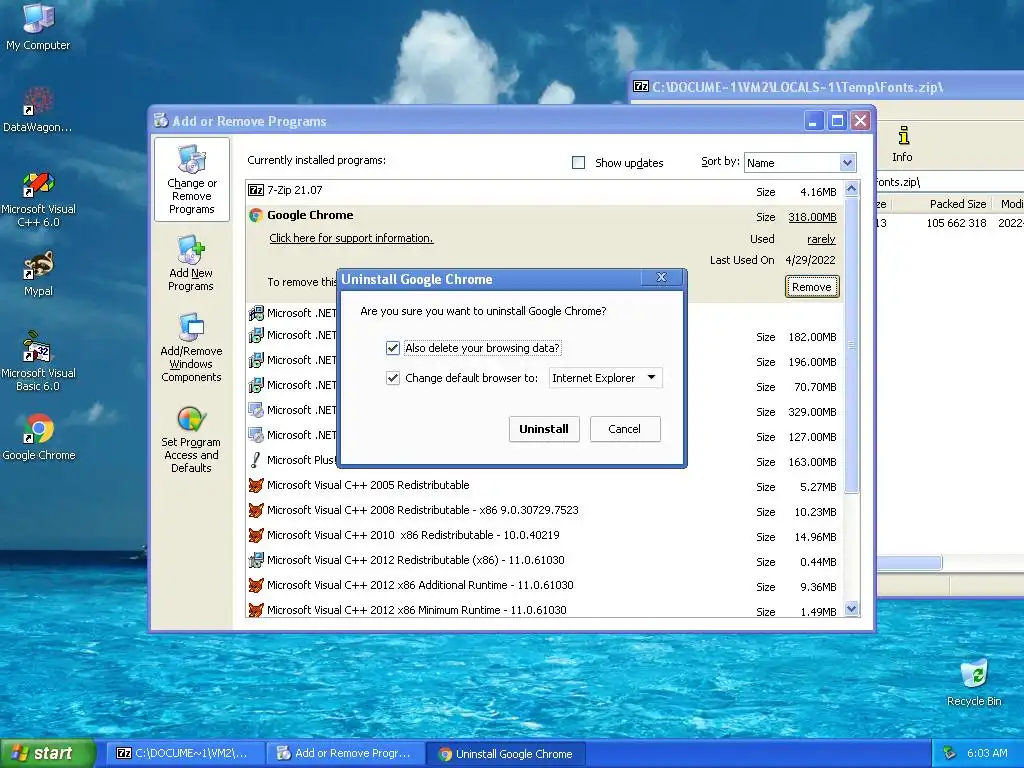Click the Visual C++ 2008 Redistributable icon
Viewport: 1024px width, 768px height.
(256, 510)
